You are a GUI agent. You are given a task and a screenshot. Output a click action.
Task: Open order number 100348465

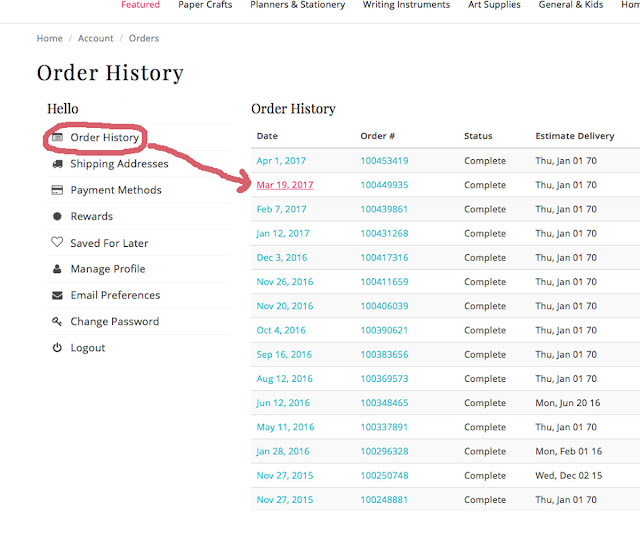pyautogui.click(x=384, y=403)
